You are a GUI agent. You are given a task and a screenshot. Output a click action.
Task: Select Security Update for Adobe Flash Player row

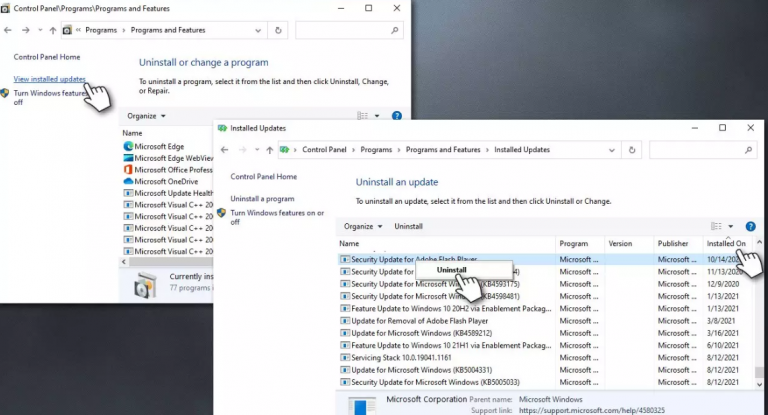coord(545,259)
